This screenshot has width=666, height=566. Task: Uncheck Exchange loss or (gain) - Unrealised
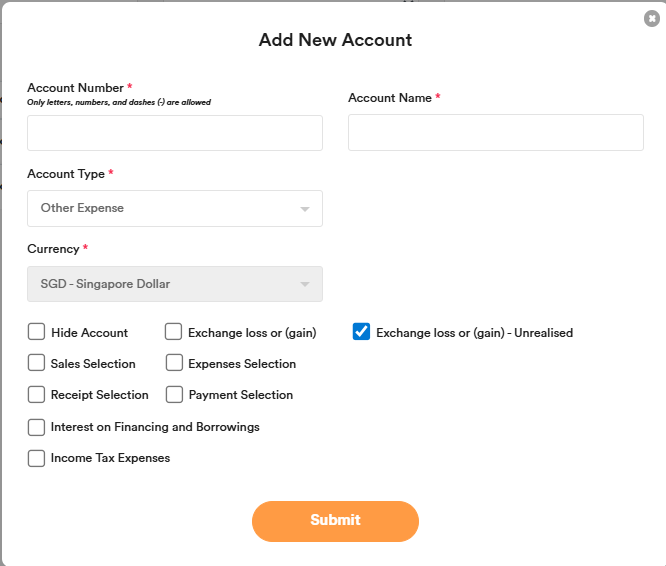click(x=362, y=332)
